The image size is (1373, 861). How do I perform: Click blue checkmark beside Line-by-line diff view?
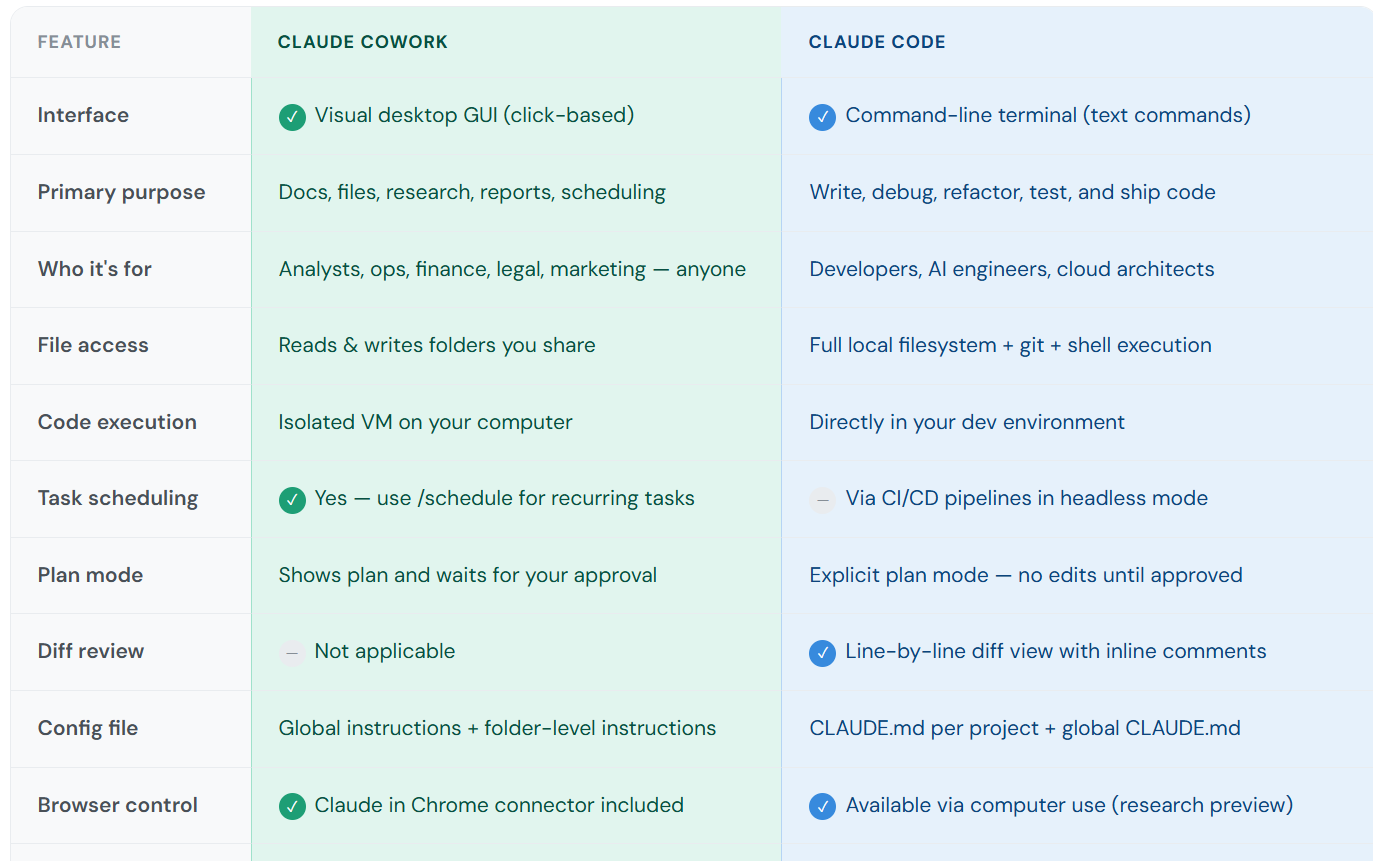(x=822, y=653)
